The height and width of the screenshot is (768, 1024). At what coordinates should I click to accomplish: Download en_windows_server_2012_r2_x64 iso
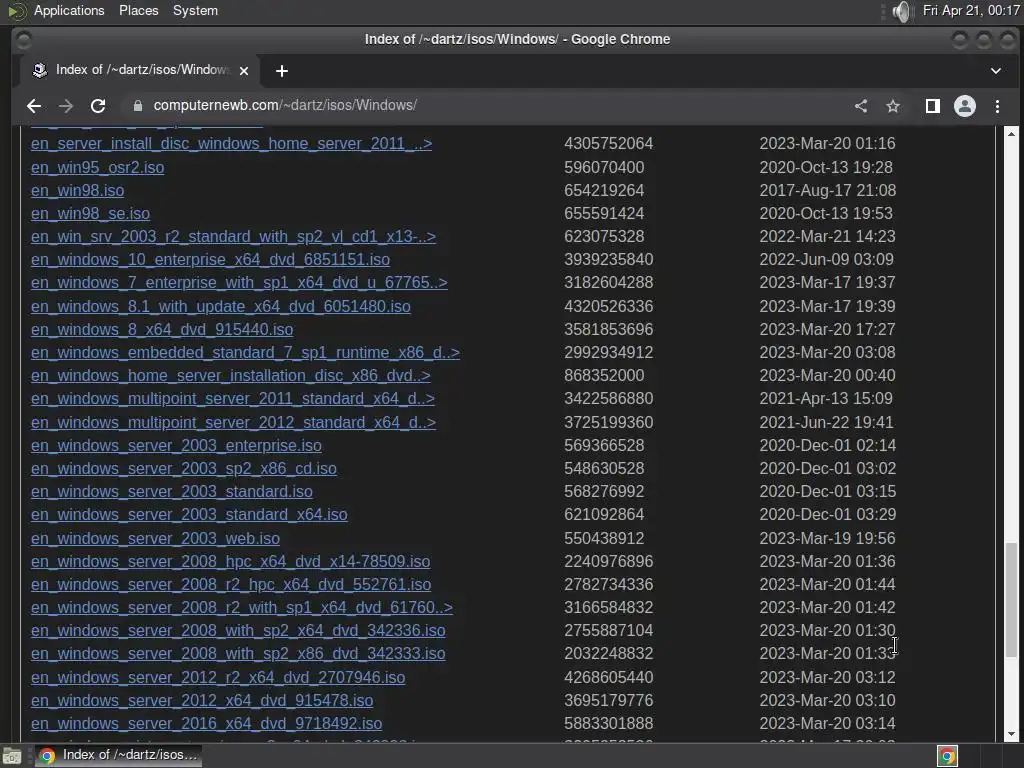(218, 677)
